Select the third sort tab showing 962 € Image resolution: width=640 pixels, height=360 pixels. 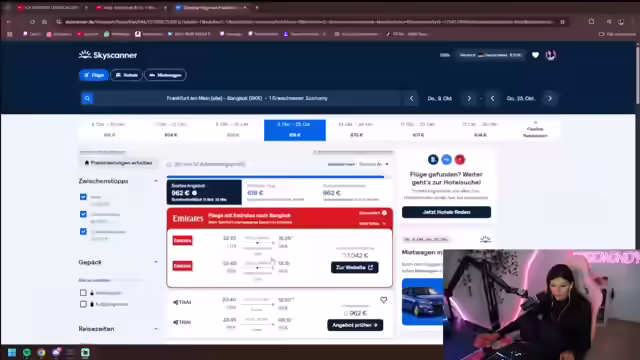pyautogui.click(x=355, y=192)
